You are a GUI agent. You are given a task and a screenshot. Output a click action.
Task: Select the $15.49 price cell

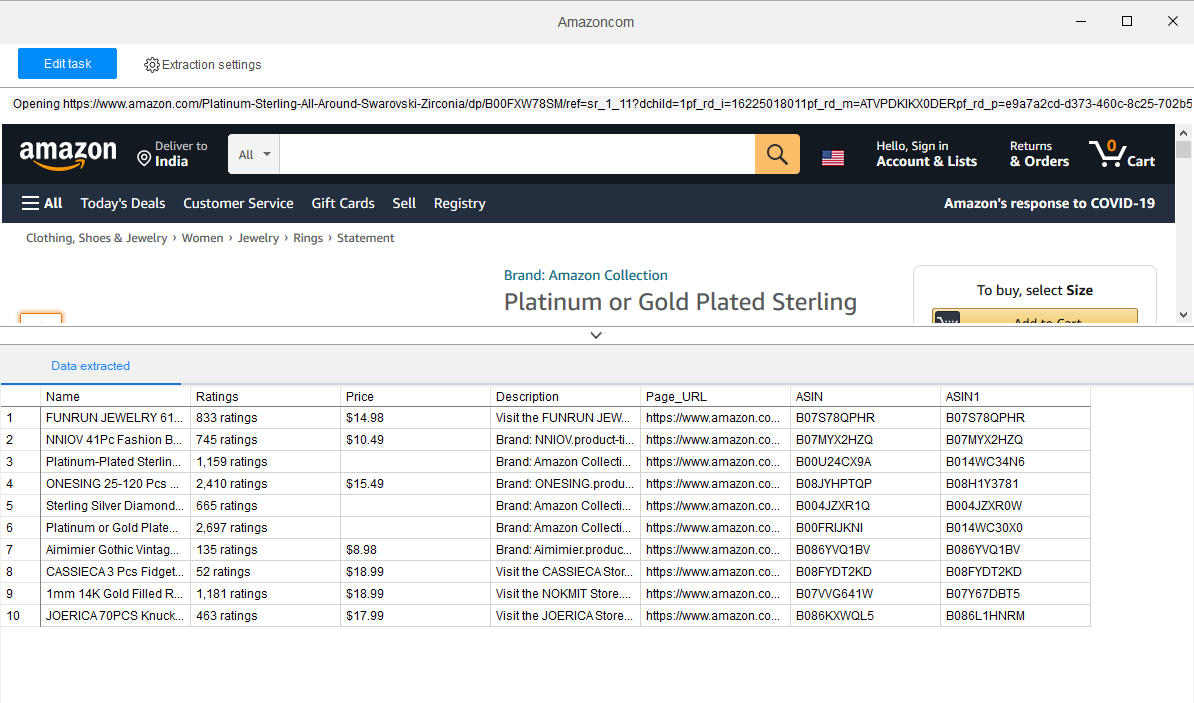(415, 484)
